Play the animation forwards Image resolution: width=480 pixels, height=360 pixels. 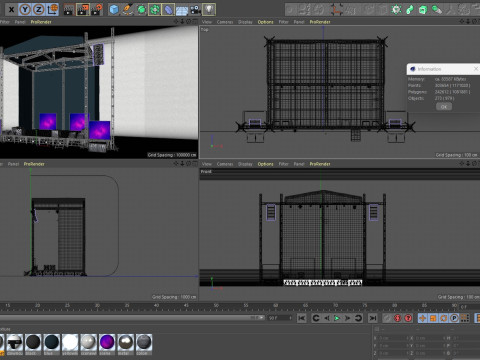point(337,318)
